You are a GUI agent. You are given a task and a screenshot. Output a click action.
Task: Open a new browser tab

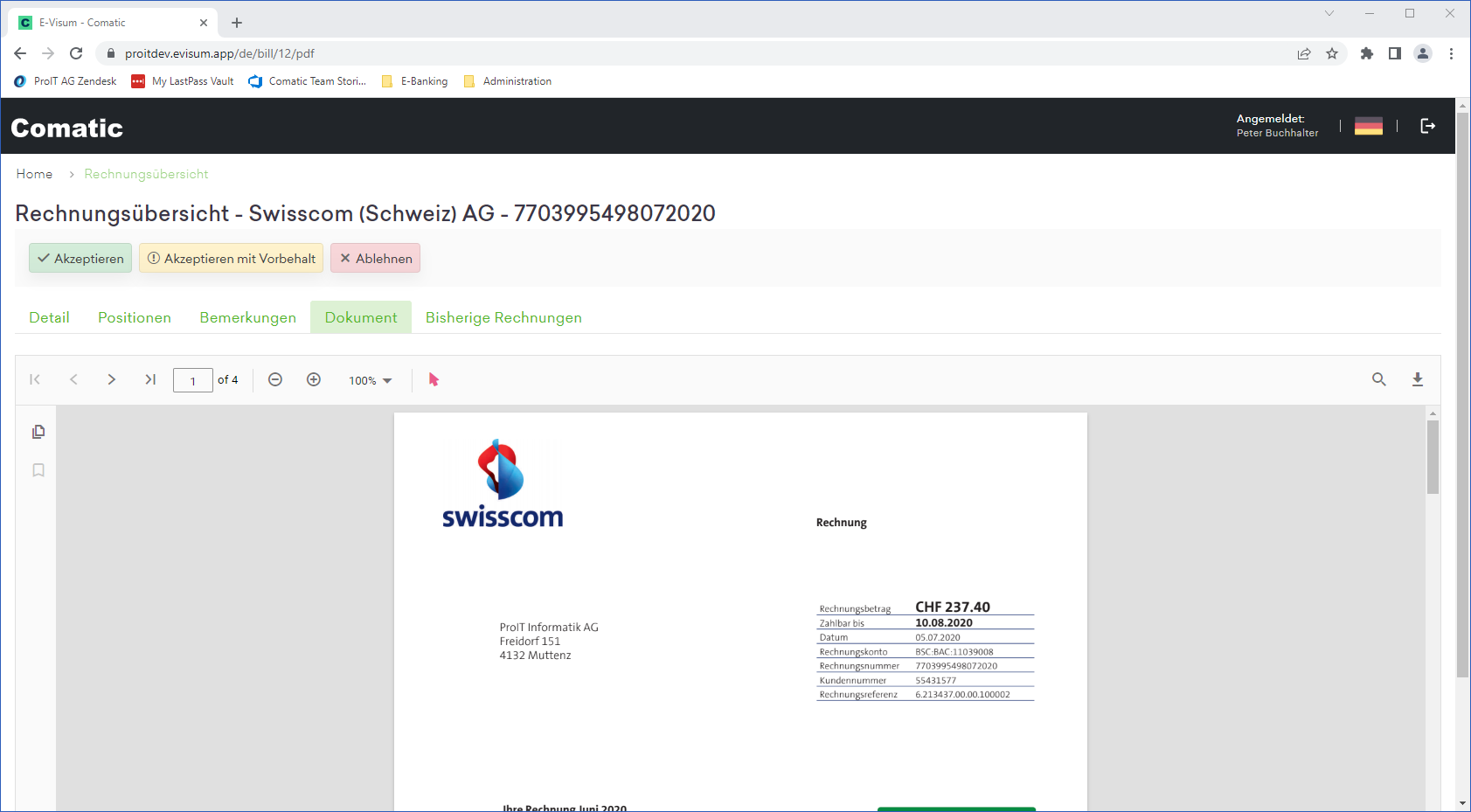click(x=237, y=23)
